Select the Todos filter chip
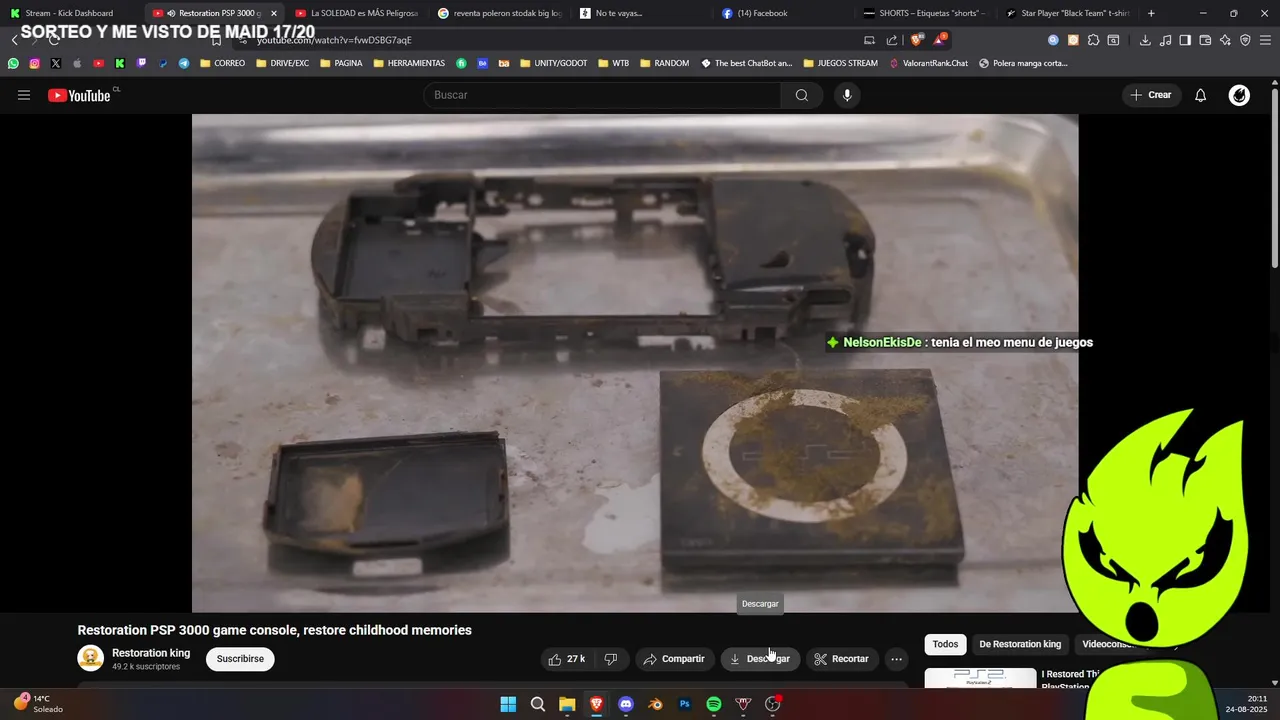This screenshot has height=720, width=1280. coord(945,644)
